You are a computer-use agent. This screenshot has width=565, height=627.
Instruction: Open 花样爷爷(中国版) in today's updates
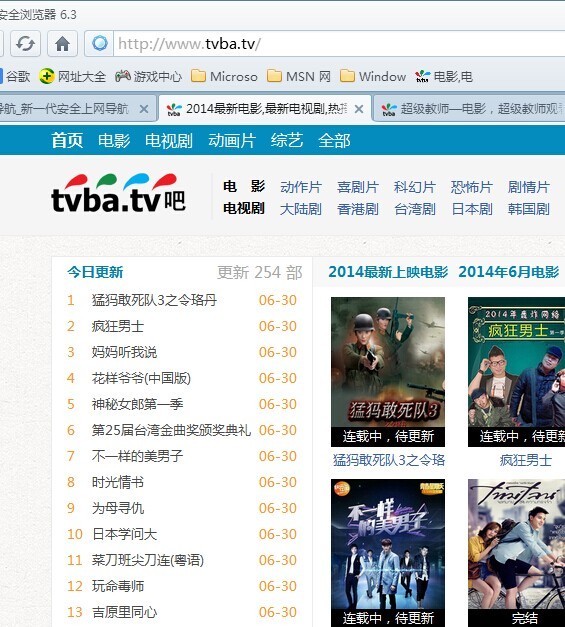point(141,378)
